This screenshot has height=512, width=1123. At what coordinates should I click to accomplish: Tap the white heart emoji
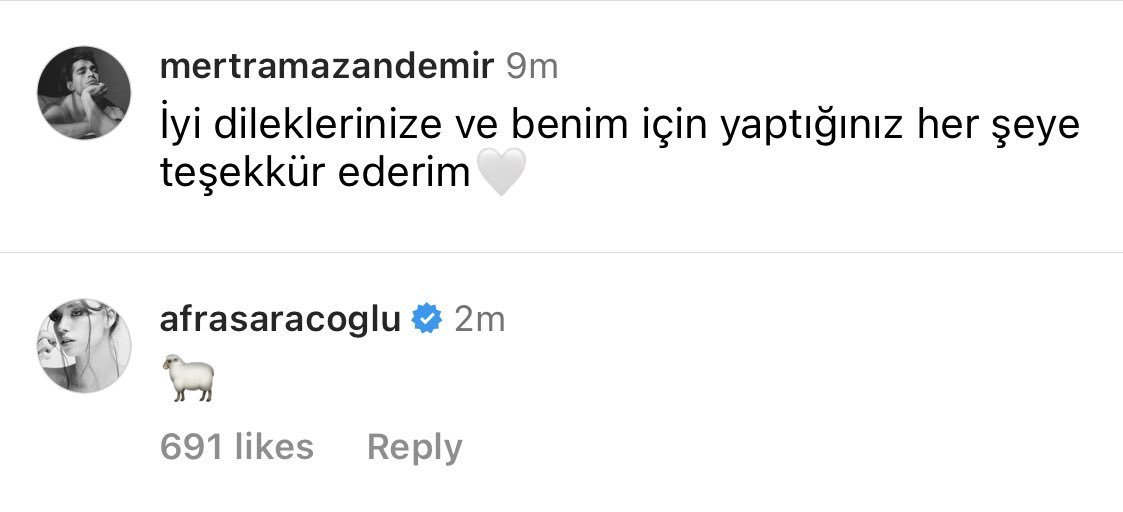point(501,173)
